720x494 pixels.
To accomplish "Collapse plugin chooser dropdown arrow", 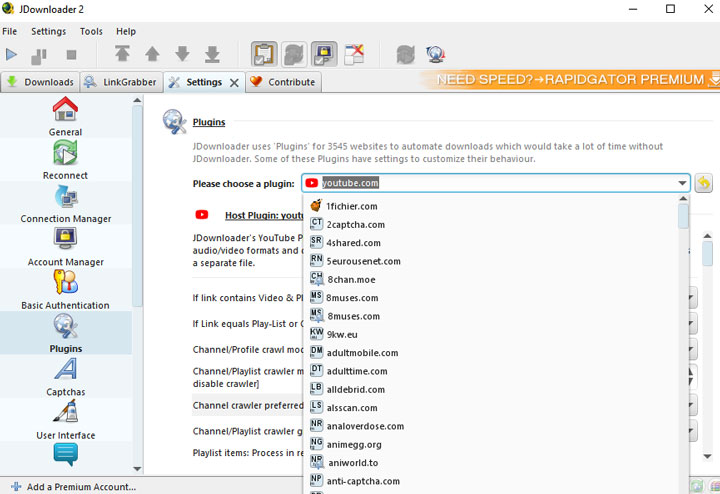I will 682,183.
